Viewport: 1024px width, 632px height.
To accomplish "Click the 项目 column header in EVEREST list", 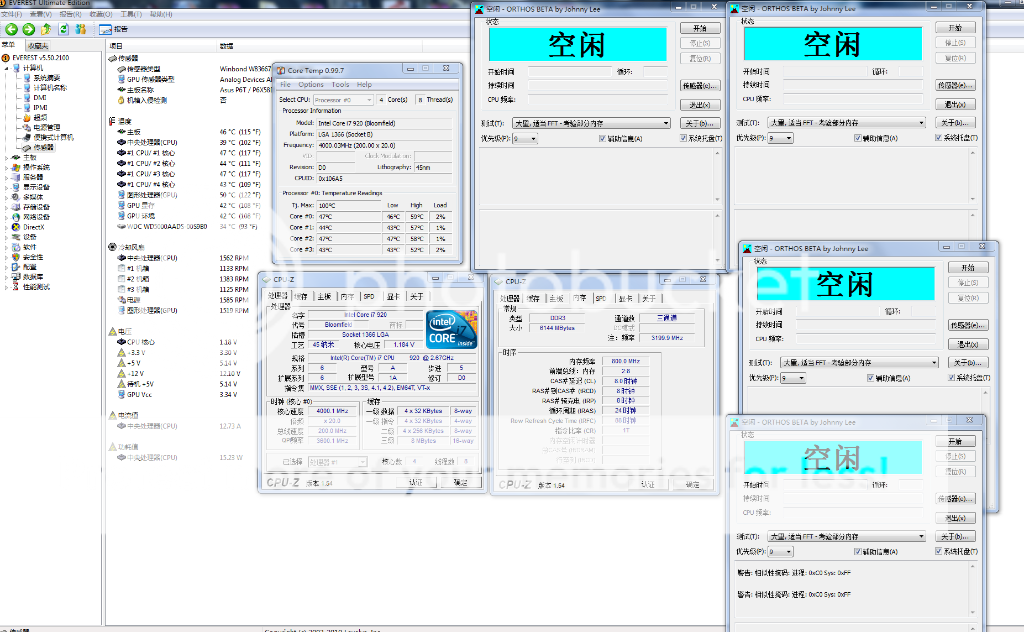I will (116, 46).
